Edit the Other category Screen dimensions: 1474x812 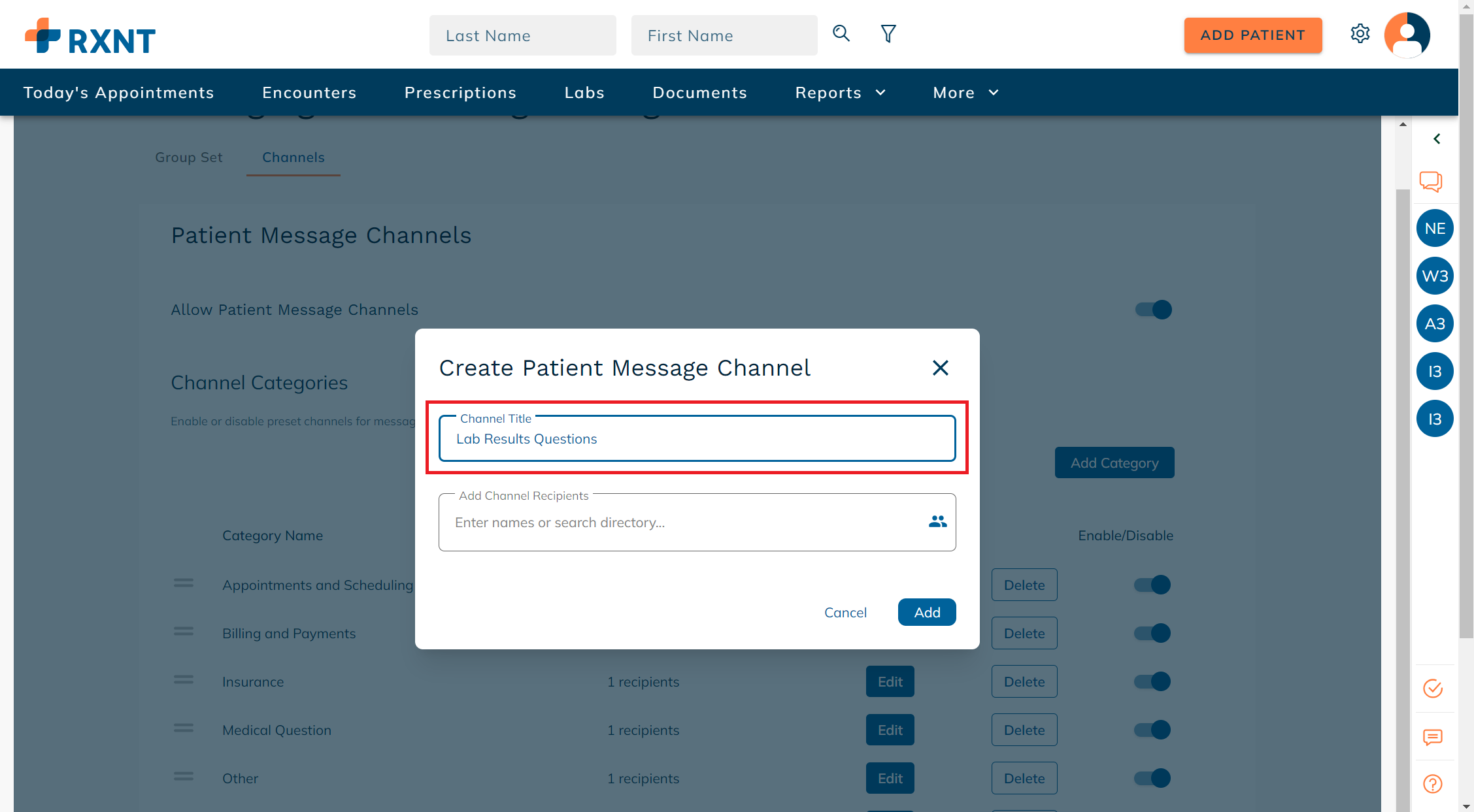890,778
